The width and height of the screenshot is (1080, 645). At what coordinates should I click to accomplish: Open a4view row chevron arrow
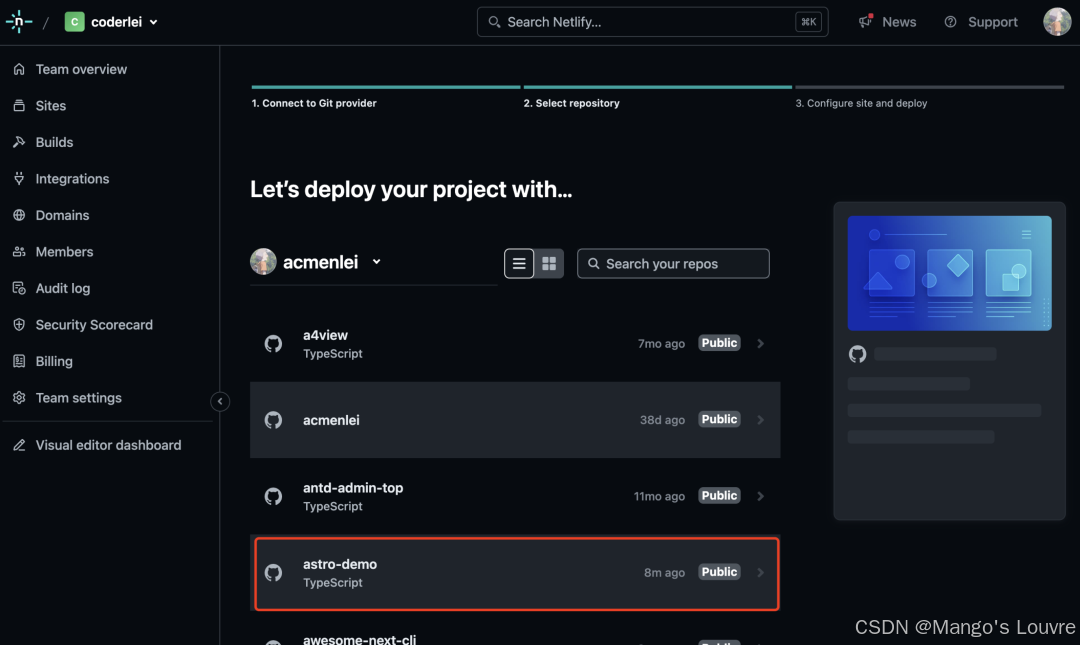pyautogui.click(x=760, y=343)
